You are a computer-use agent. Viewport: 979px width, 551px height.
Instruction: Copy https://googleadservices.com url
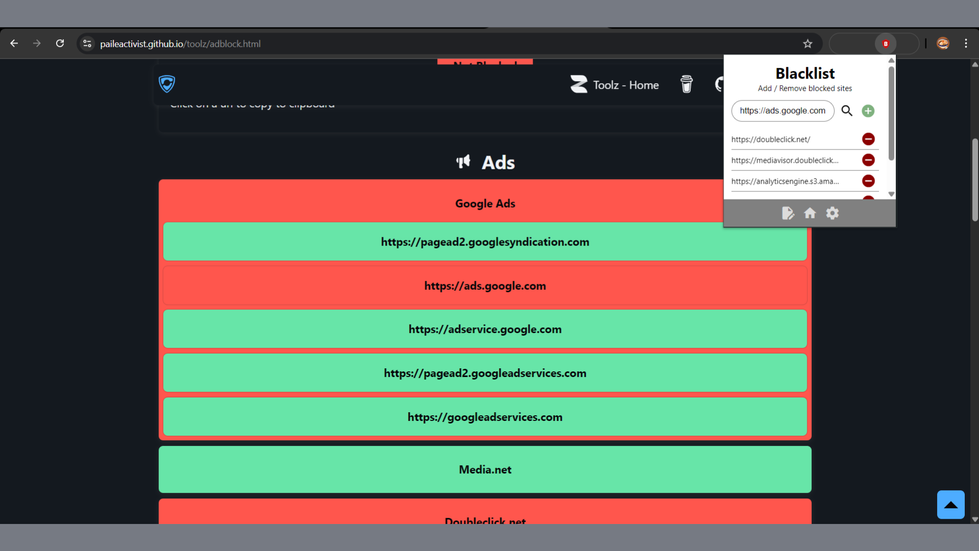coord(485,417)
